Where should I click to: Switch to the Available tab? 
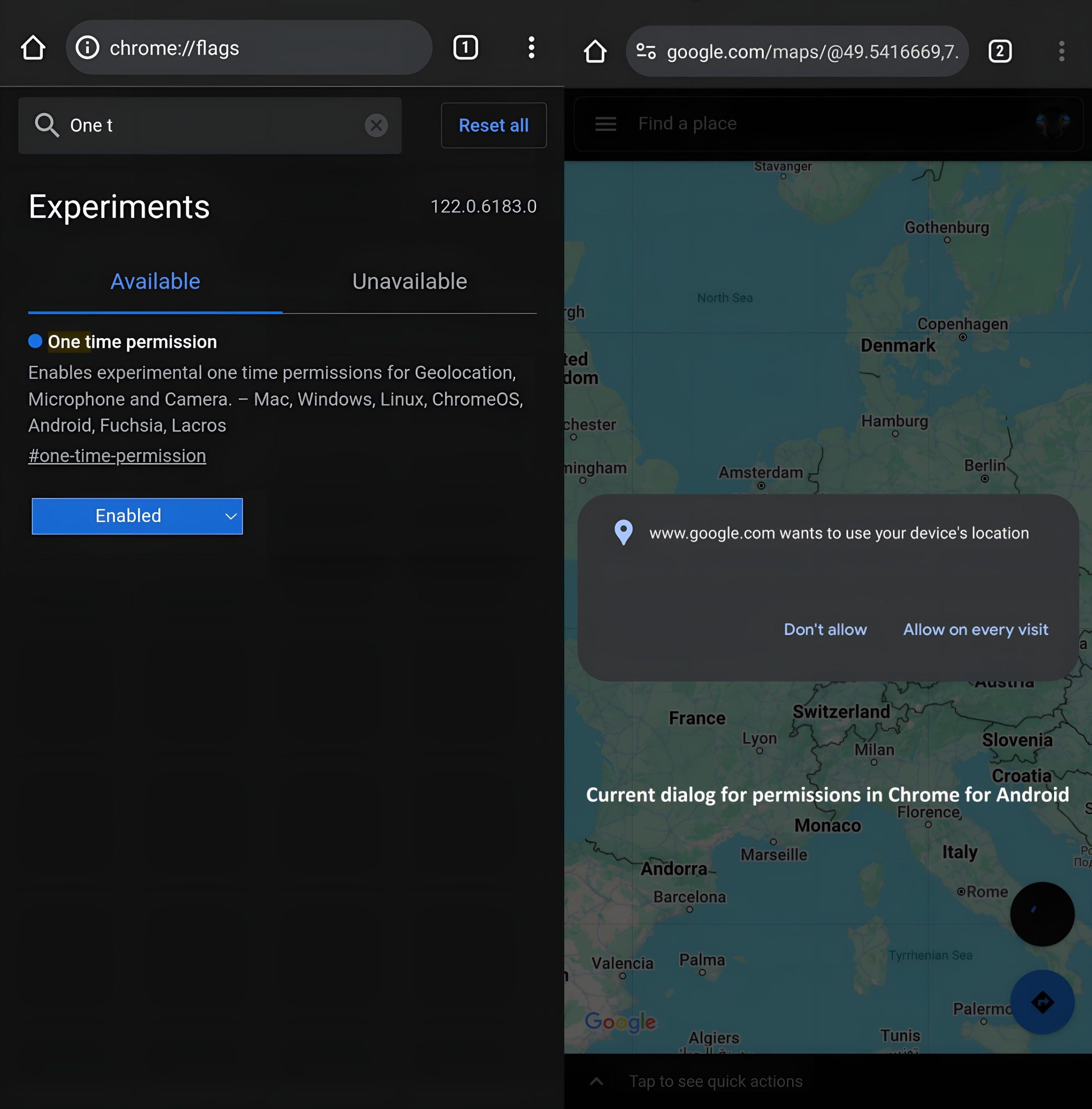[155, 282]
